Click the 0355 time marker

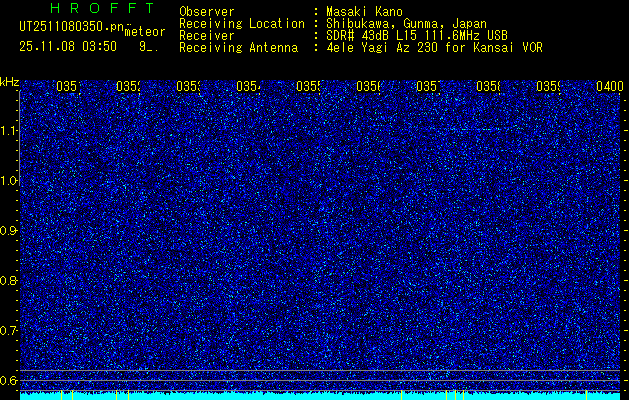308,86
